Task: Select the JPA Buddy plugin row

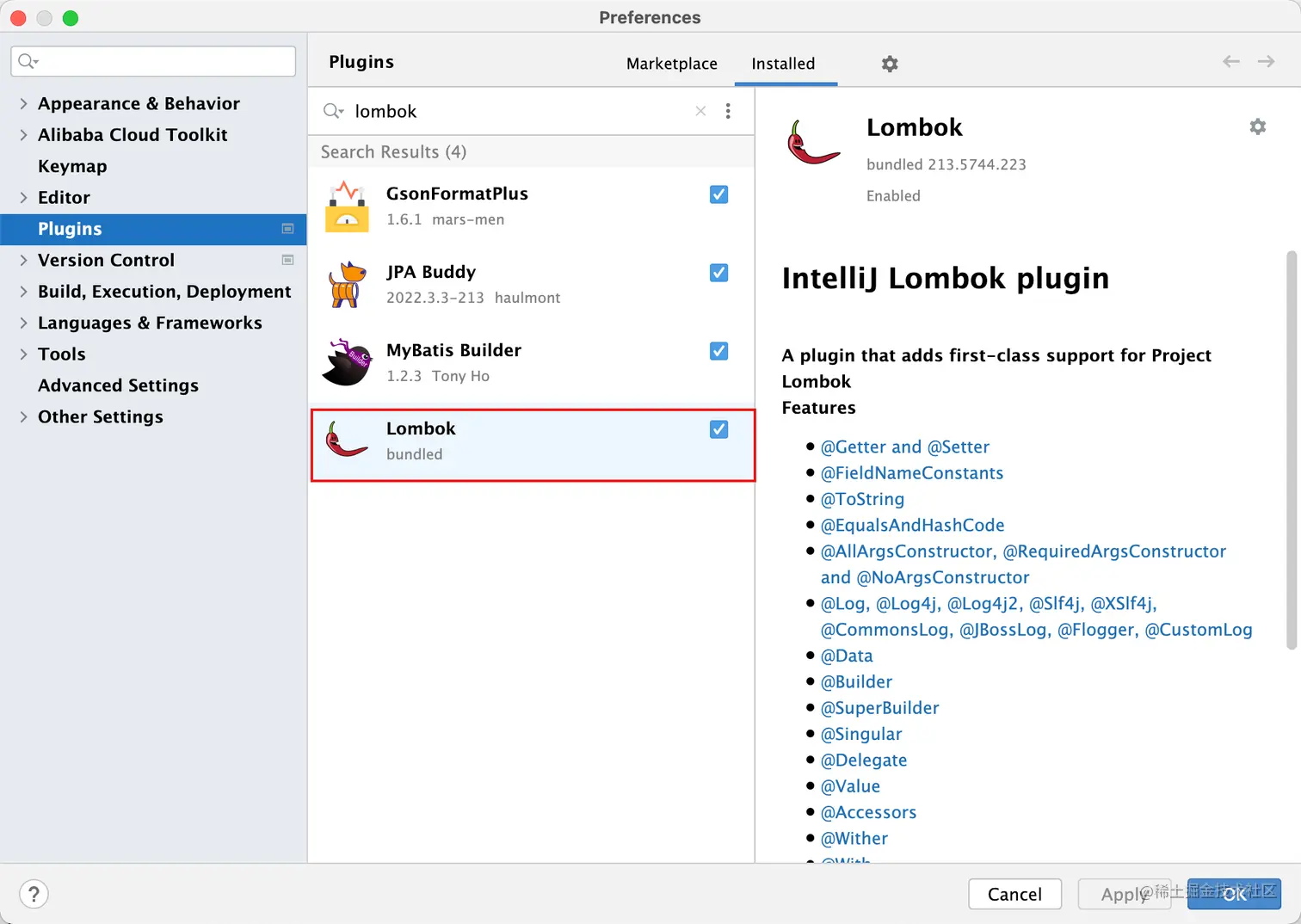Action: click(531, 285)
